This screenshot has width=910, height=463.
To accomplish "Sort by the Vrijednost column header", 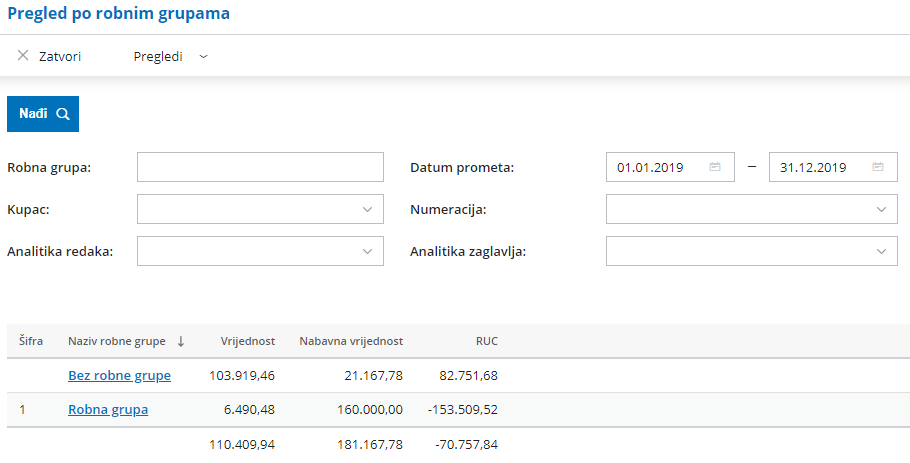I will pos(248,341).
